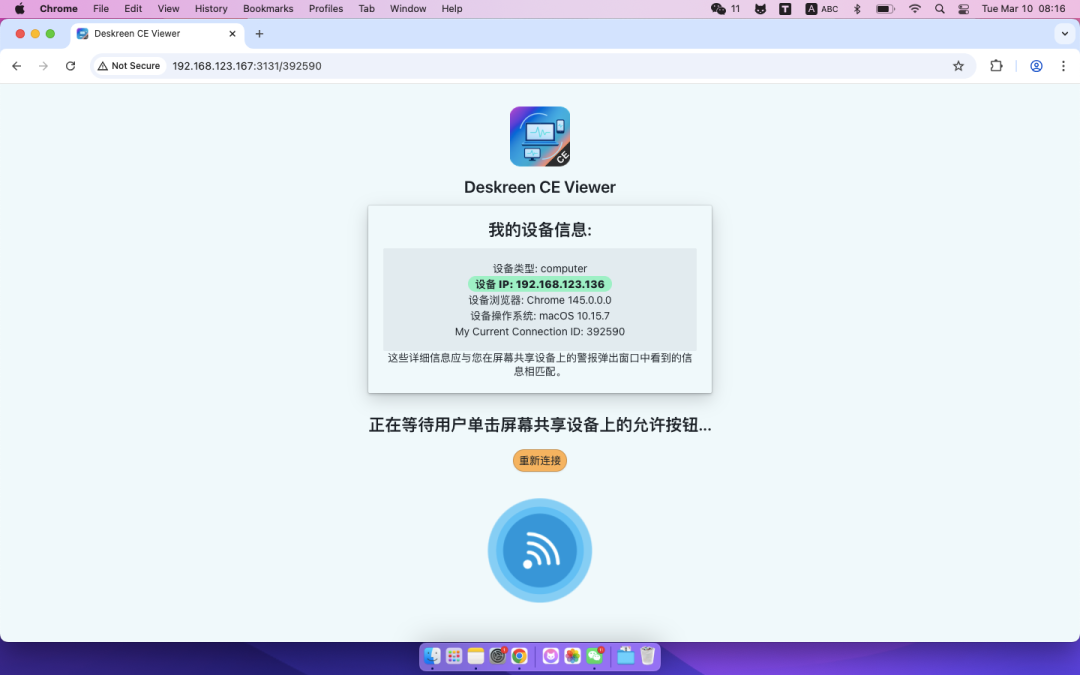The width and height of the screenshot is (1080, 675).
Task: Open the Edit menu
Action: pyautogui.click(x=133, y=9)
